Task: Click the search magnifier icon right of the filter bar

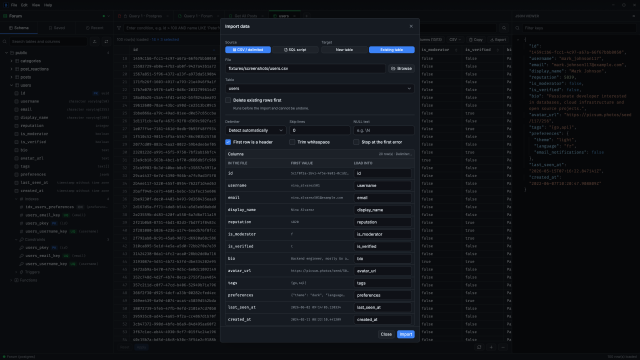Action: 504,28
